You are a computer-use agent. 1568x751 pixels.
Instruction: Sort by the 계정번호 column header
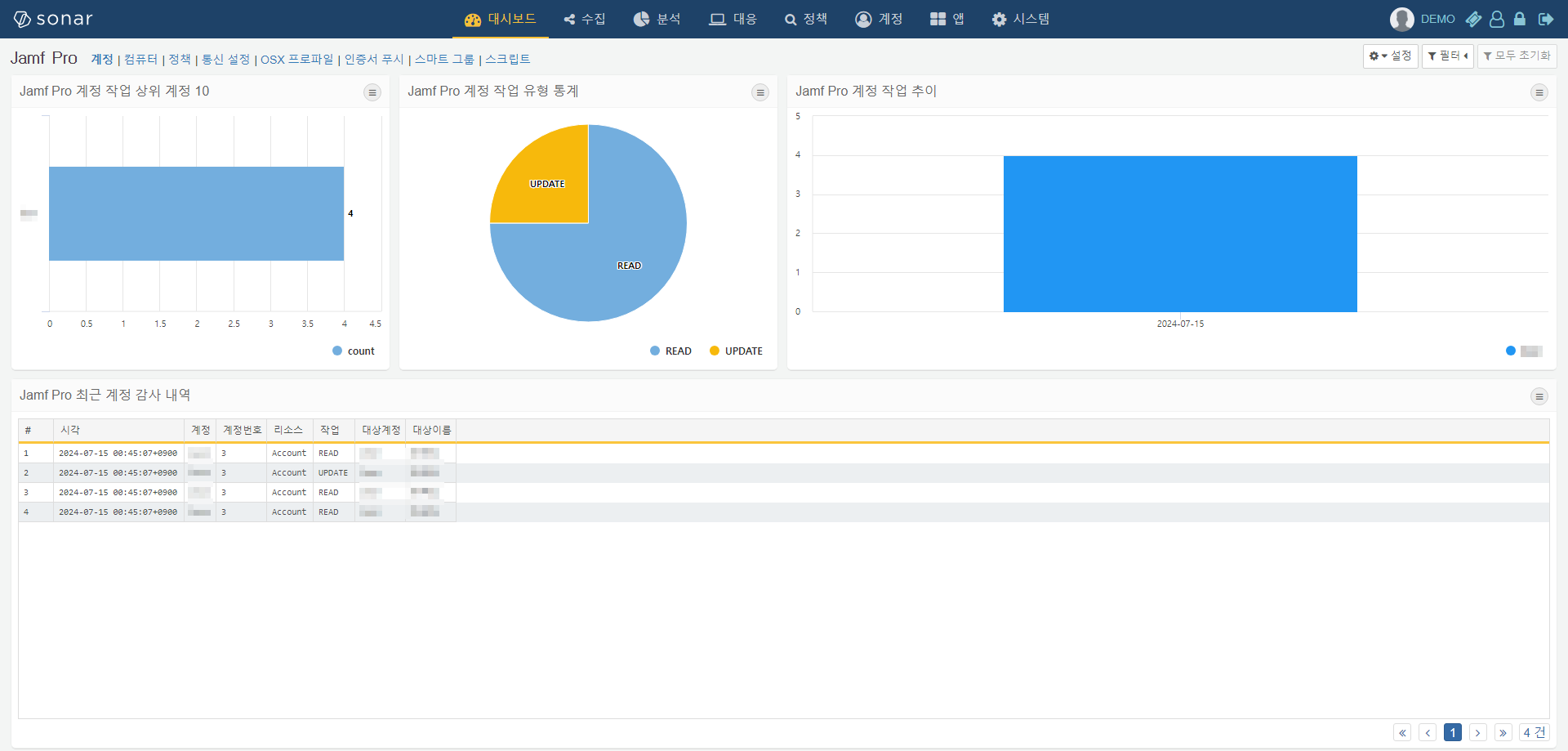[242, 430]
